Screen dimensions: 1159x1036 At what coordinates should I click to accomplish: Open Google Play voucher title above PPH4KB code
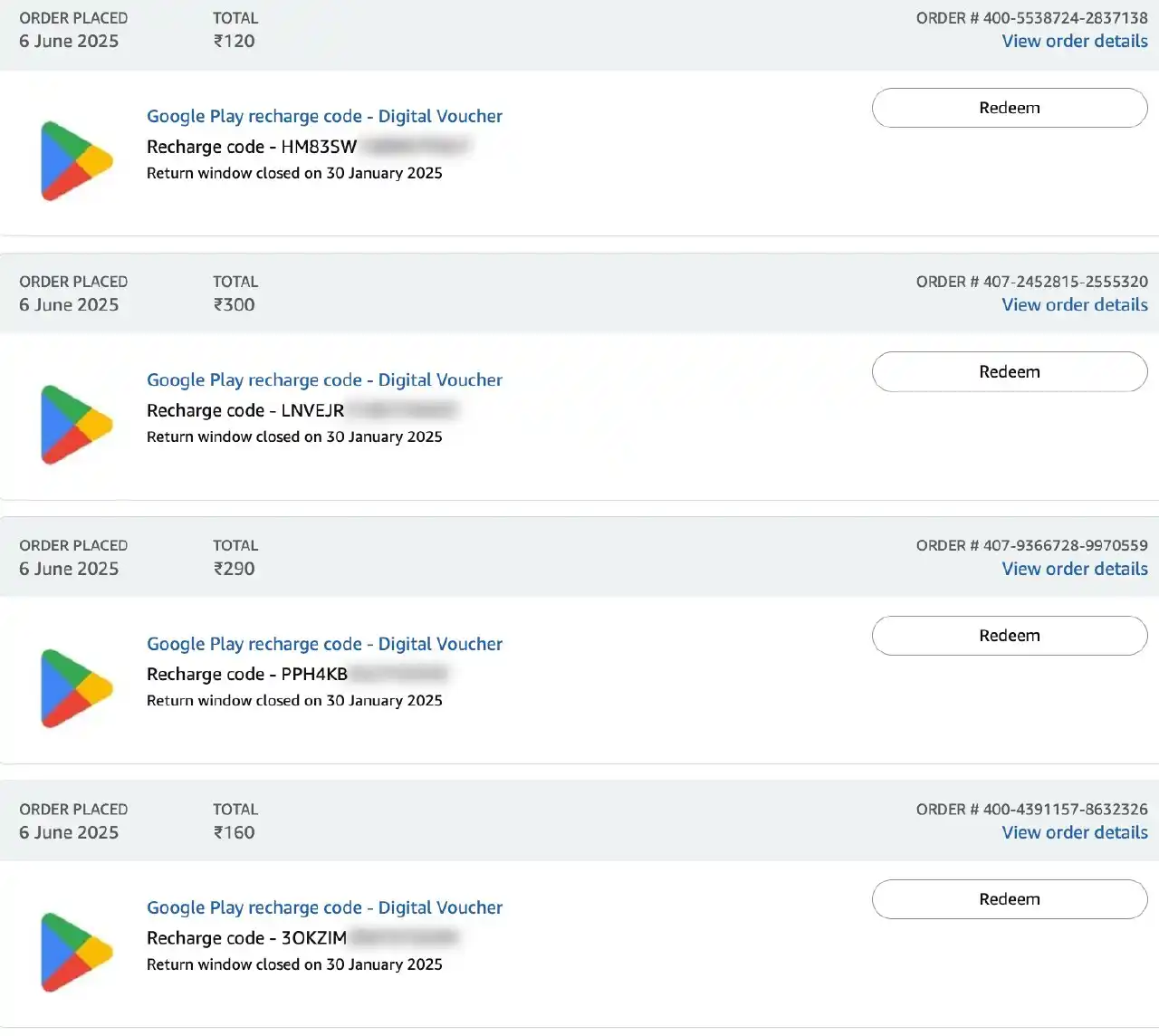click(x=324, y=644)
